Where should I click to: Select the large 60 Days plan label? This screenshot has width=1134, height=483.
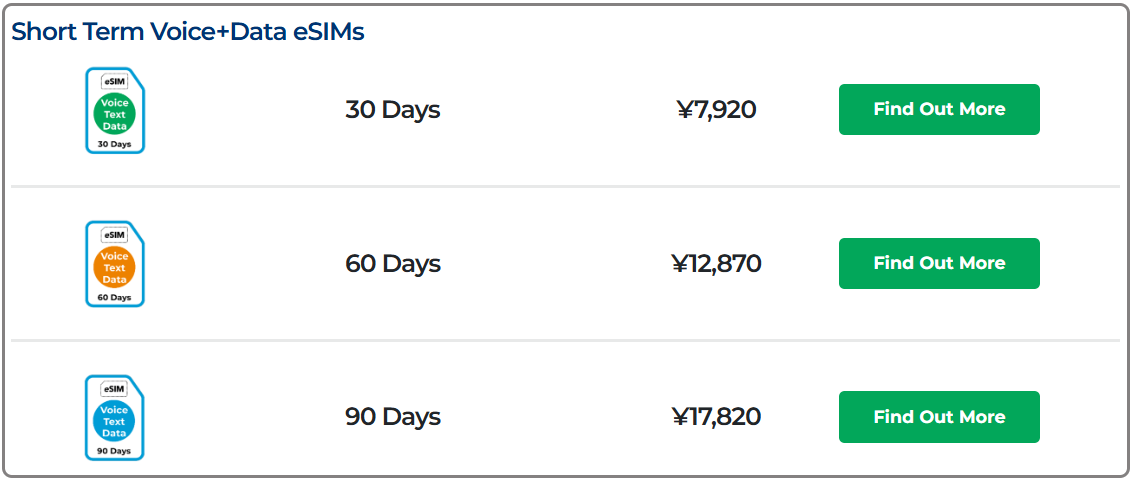pyautogui.click(x=392, y=263)
